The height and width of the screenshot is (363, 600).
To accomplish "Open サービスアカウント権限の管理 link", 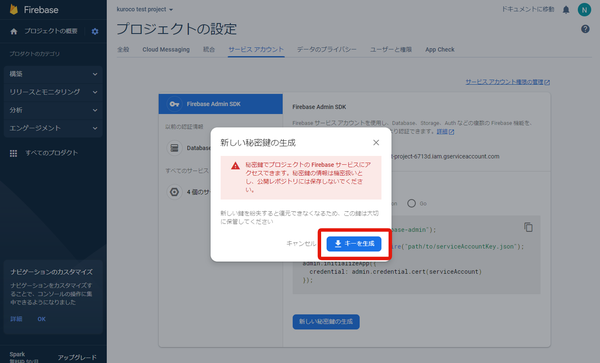I will click(507, 82).
